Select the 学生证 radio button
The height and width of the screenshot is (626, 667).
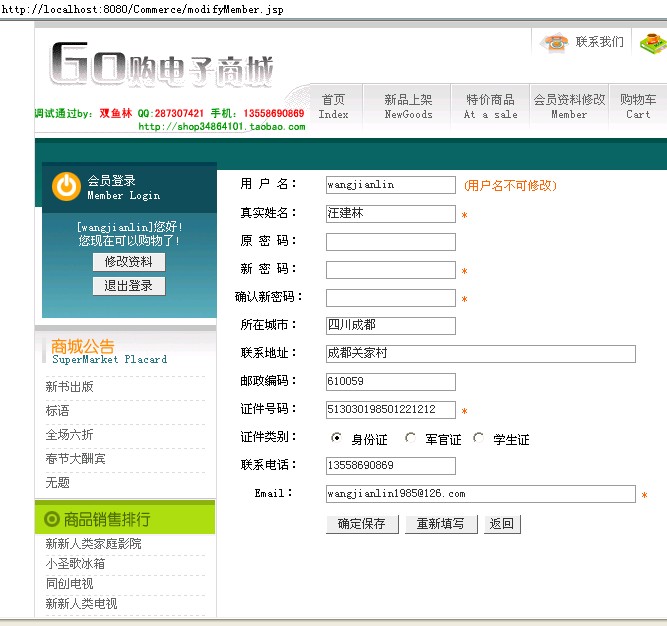[x=478, y=438]
